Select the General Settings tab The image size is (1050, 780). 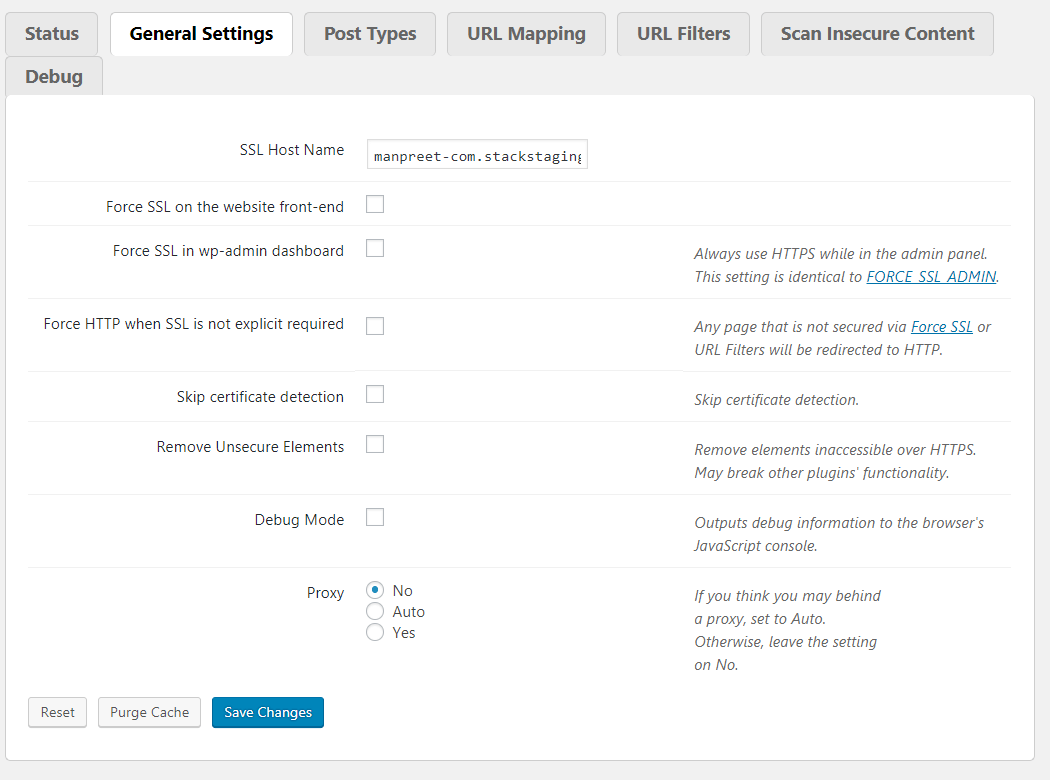point(201,34)
